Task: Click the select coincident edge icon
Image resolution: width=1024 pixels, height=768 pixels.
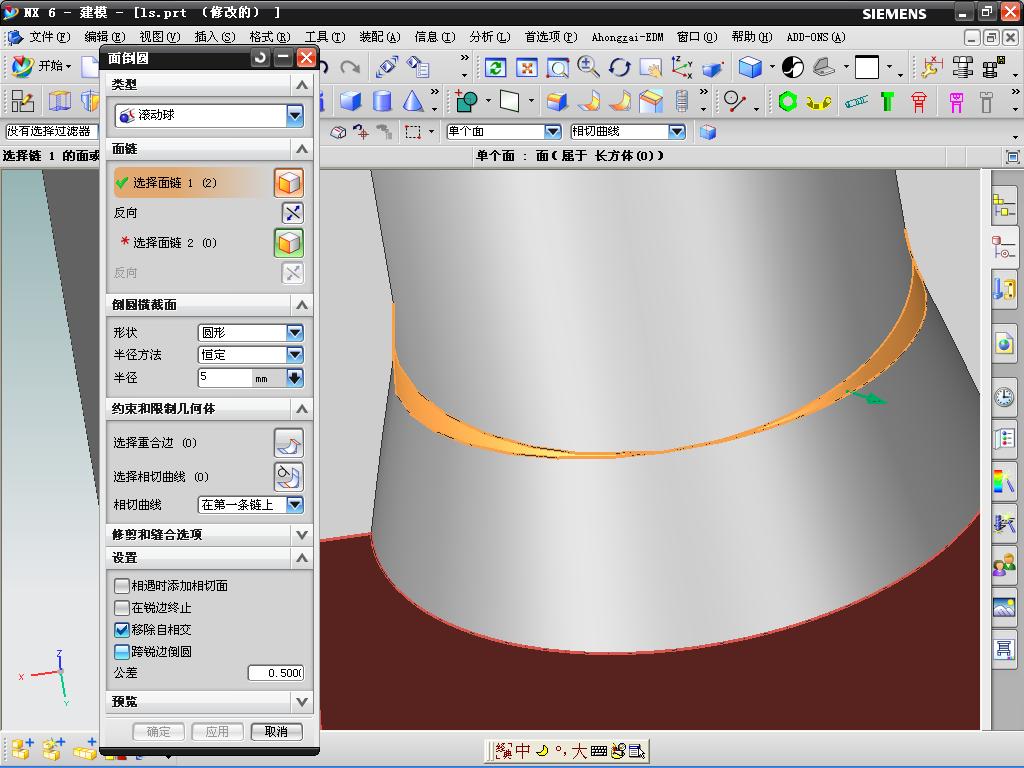Action: click(288, 443)
